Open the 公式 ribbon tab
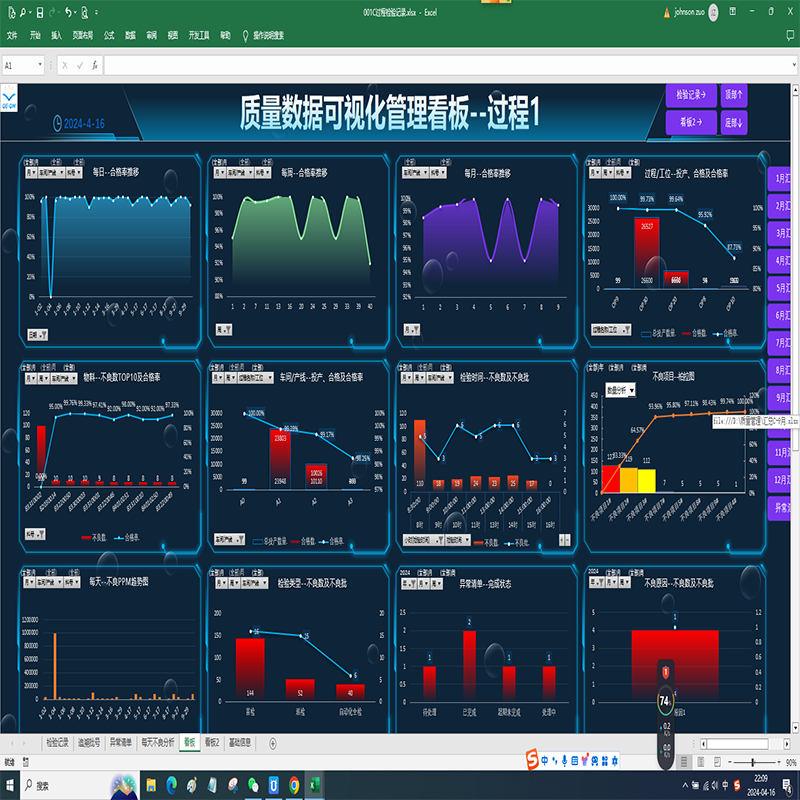The height and width of the screenshot is (800, 800). point(109,35)
